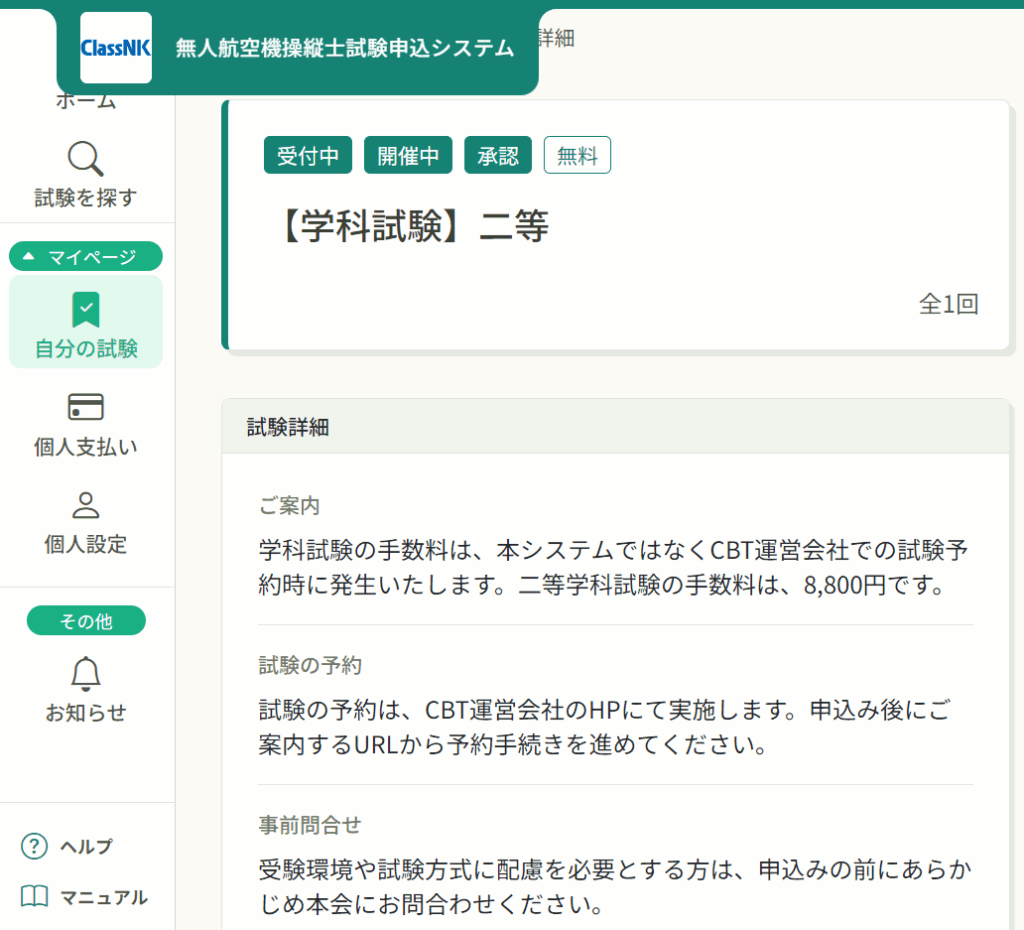Click the bell icon for お知らせ notifications

[x=85, y=674]
